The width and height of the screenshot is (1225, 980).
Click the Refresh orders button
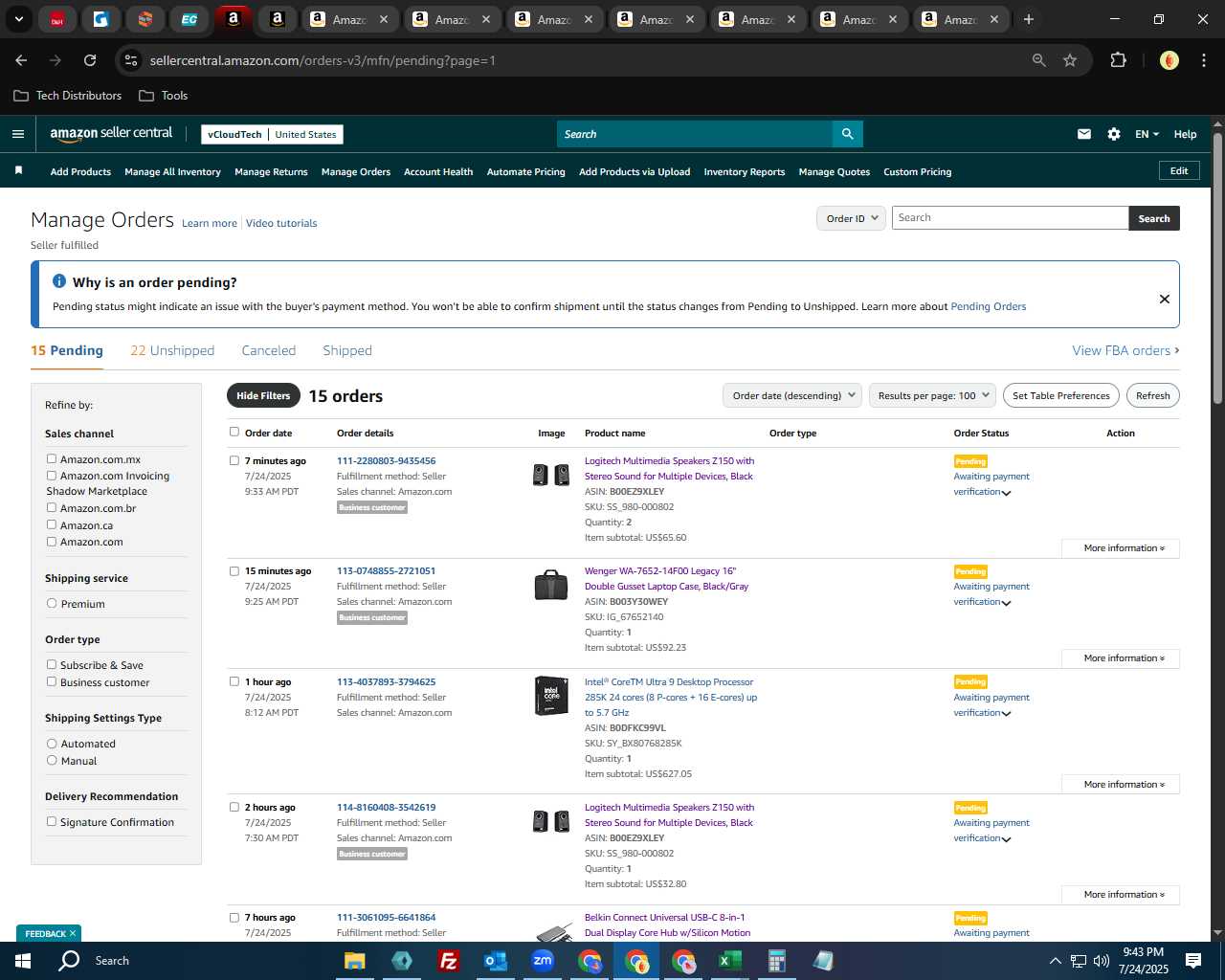pyautogui.click(x=1153, y=395)
